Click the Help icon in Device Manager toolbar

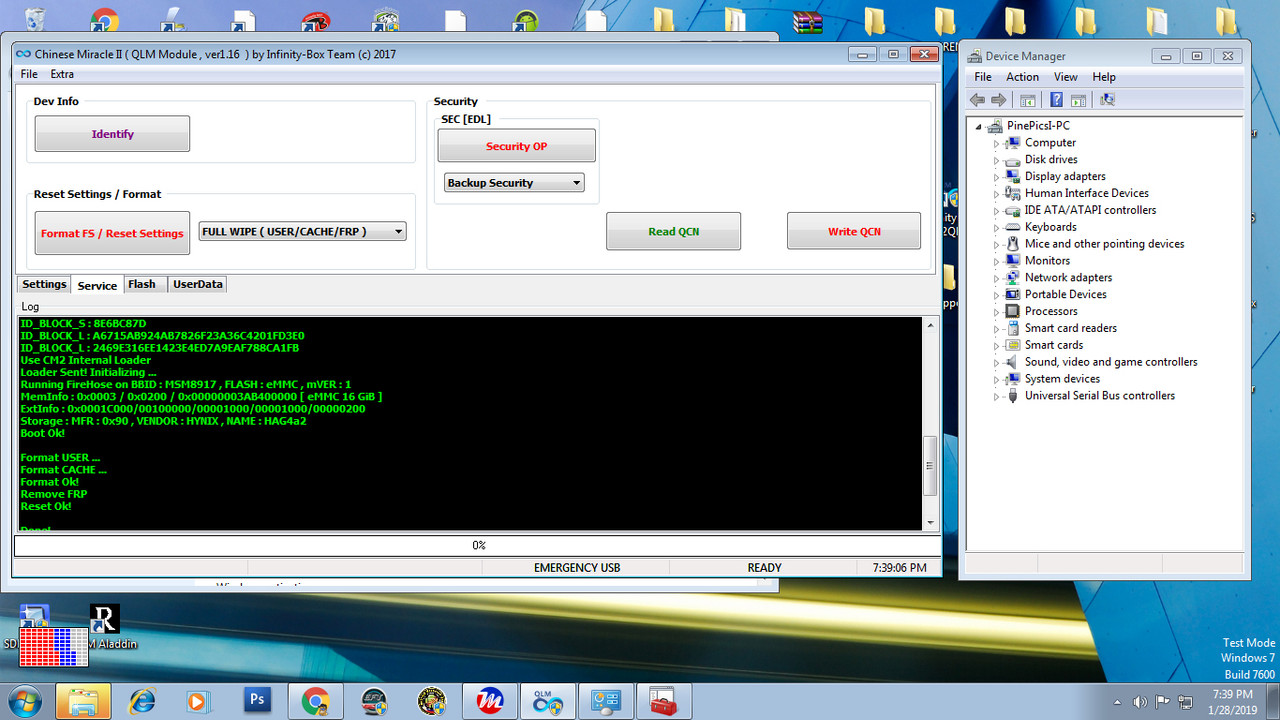1056,100
